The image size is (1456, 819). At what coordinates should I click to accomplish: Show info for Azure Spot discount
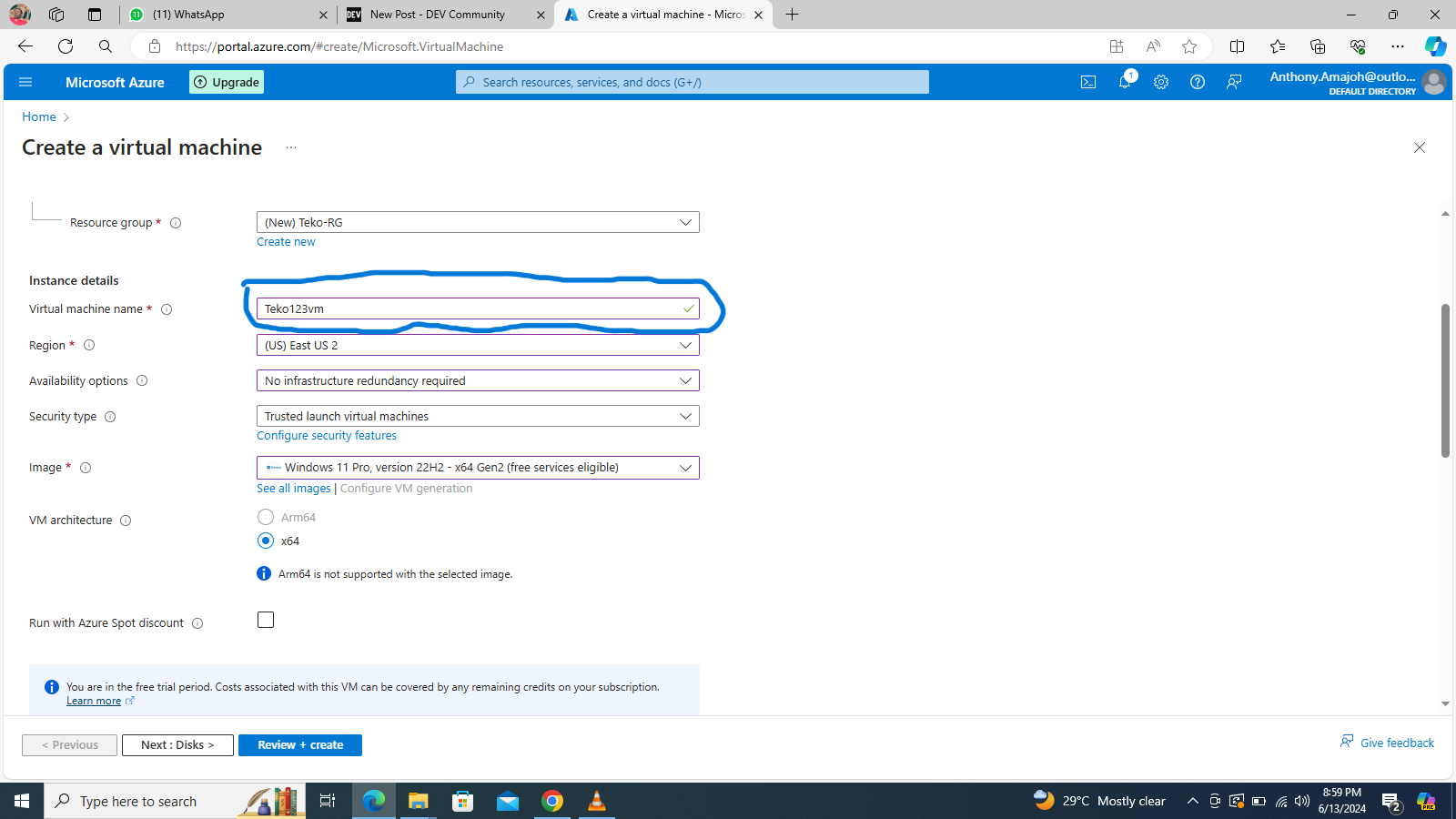(197, 623)
